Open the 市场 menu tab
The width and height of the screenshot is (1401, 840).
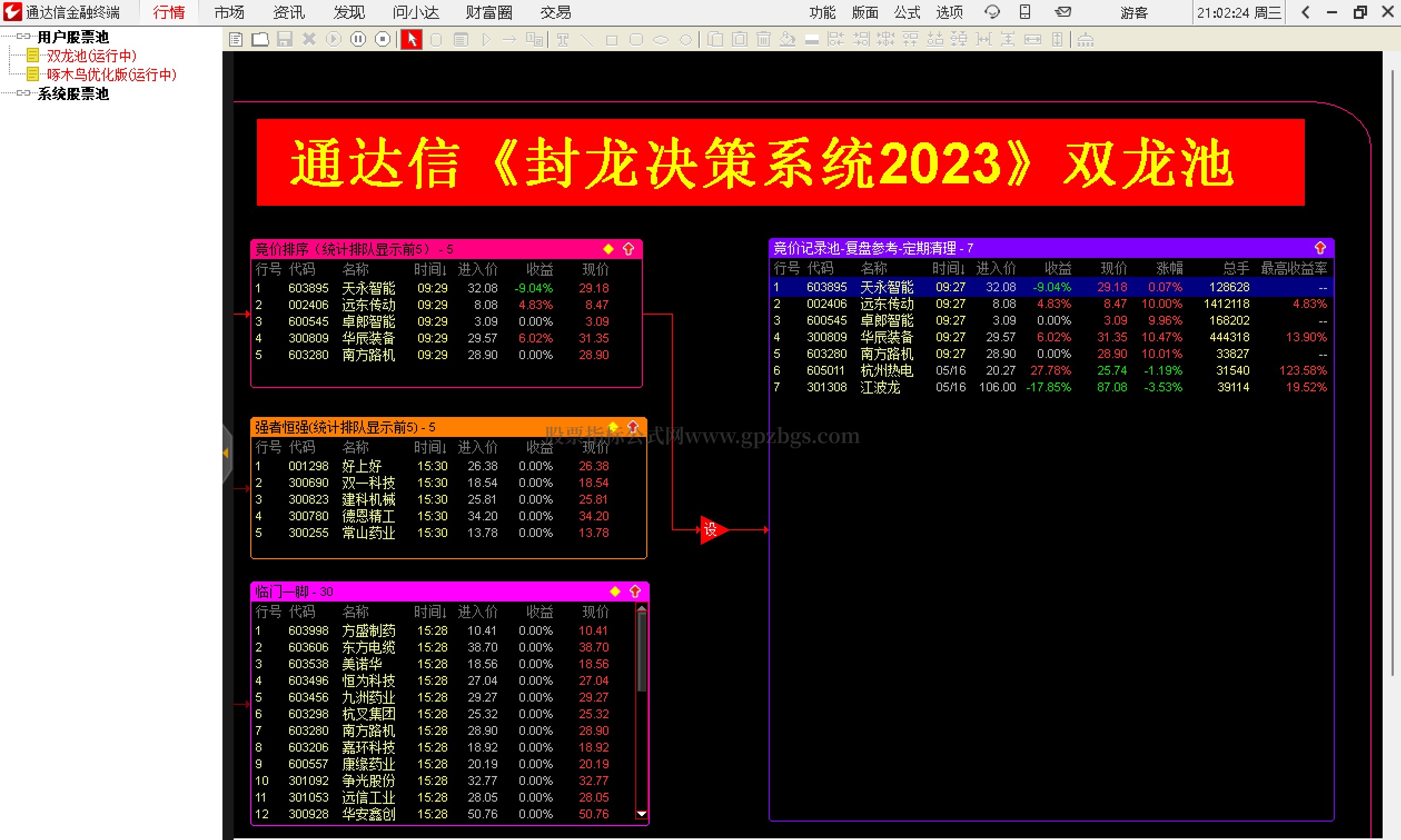229,12
